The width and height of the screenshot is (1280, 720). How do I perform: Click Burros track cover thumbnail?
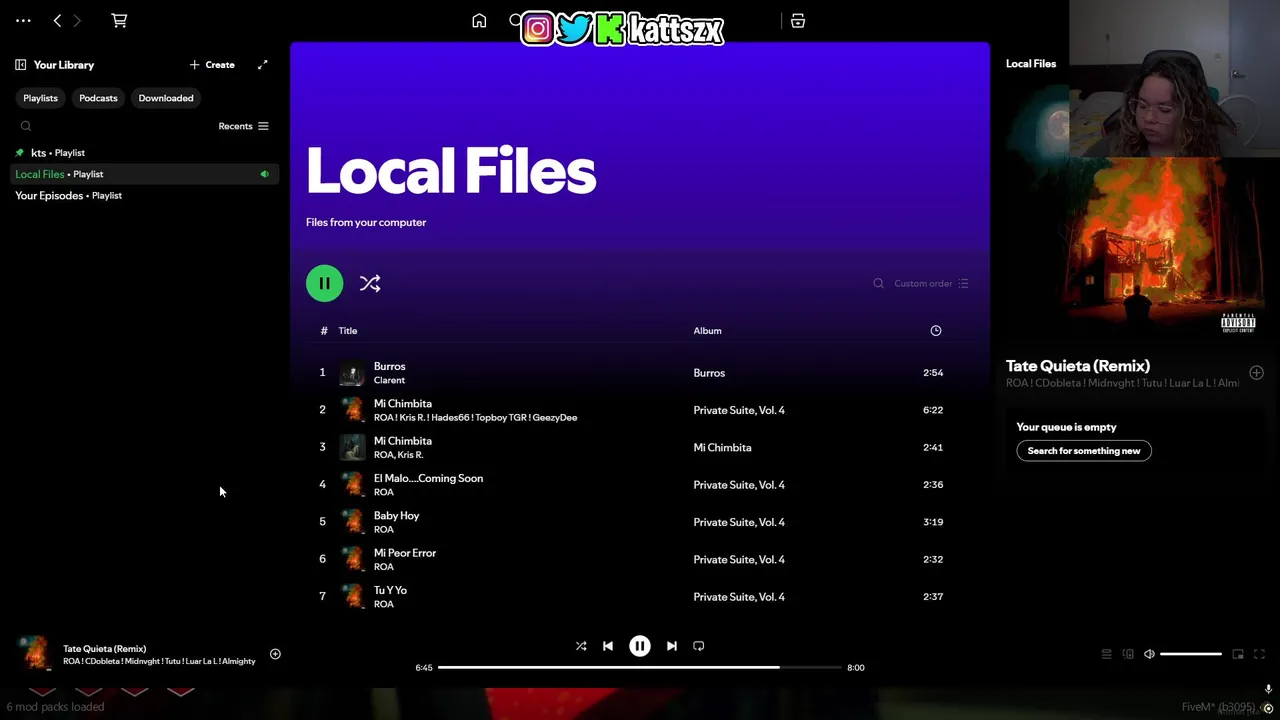(352, 373)
